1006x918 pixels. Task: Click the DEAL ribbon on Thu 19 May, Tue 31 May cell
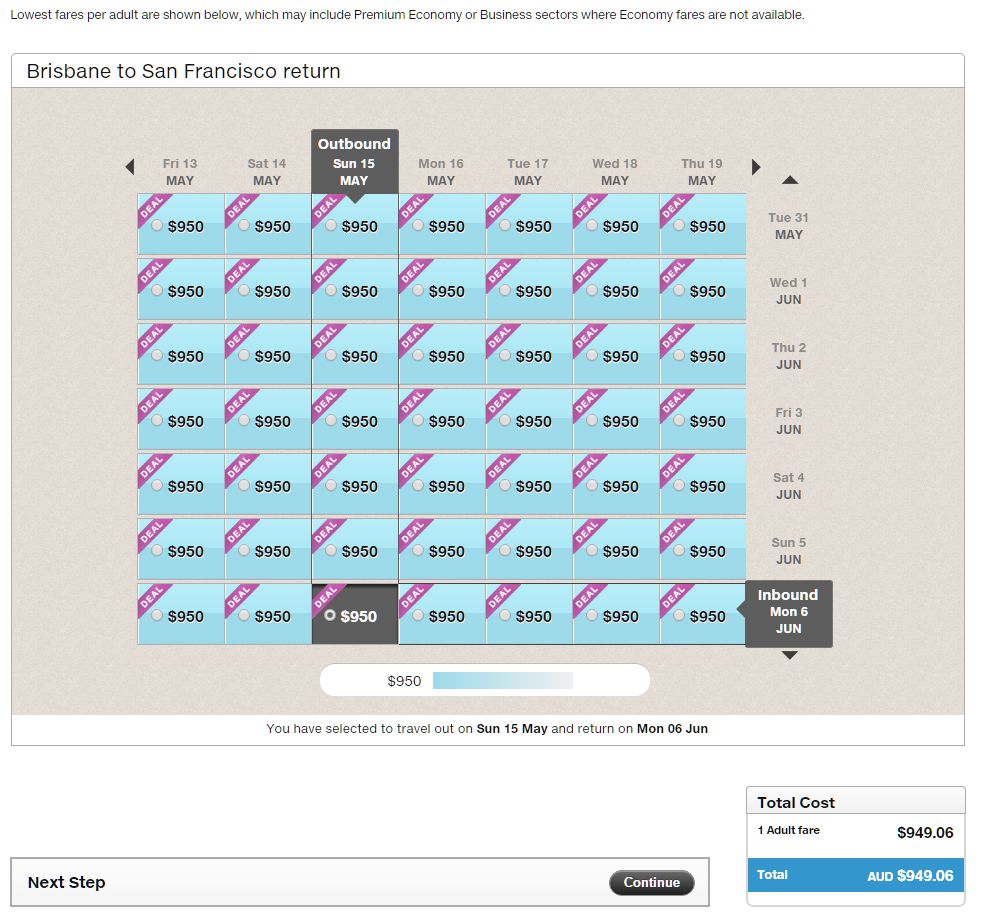click(673, 207)
